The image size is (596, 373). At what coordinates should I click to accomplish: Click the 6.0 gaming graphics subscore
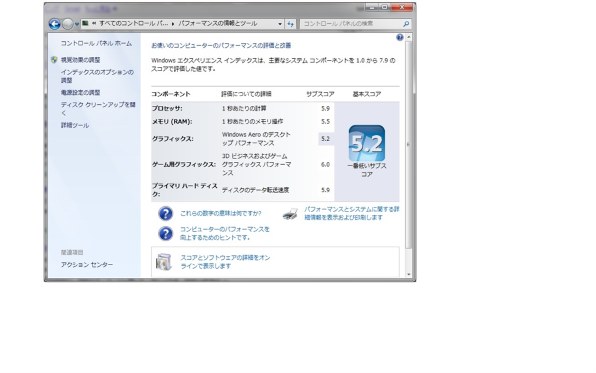coord(325,164)
